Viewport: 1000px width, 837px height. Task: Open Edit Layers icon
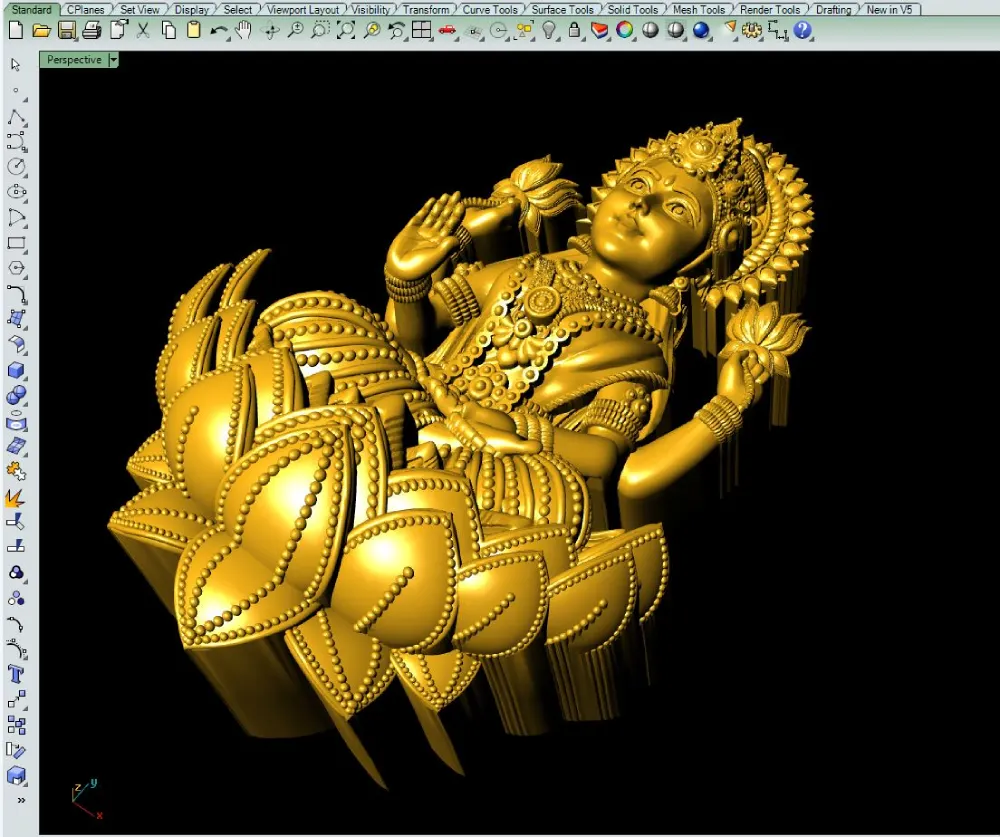(599, 30)
